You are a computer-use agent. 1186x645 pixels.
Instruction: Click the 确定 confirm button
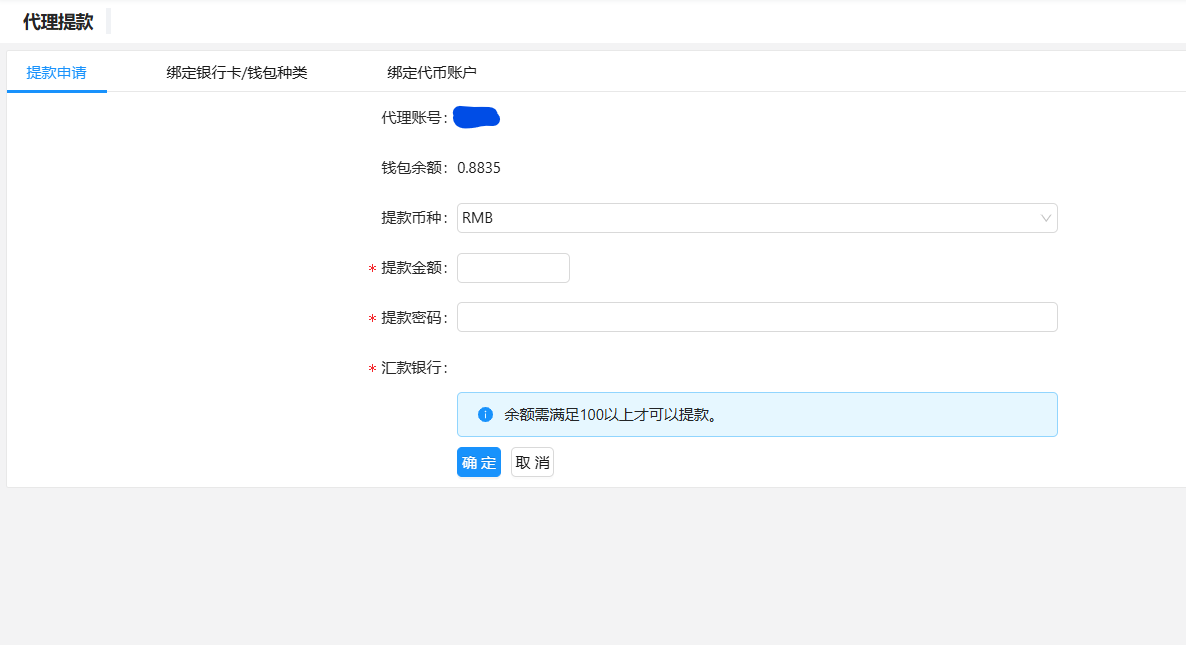[478, 462]
